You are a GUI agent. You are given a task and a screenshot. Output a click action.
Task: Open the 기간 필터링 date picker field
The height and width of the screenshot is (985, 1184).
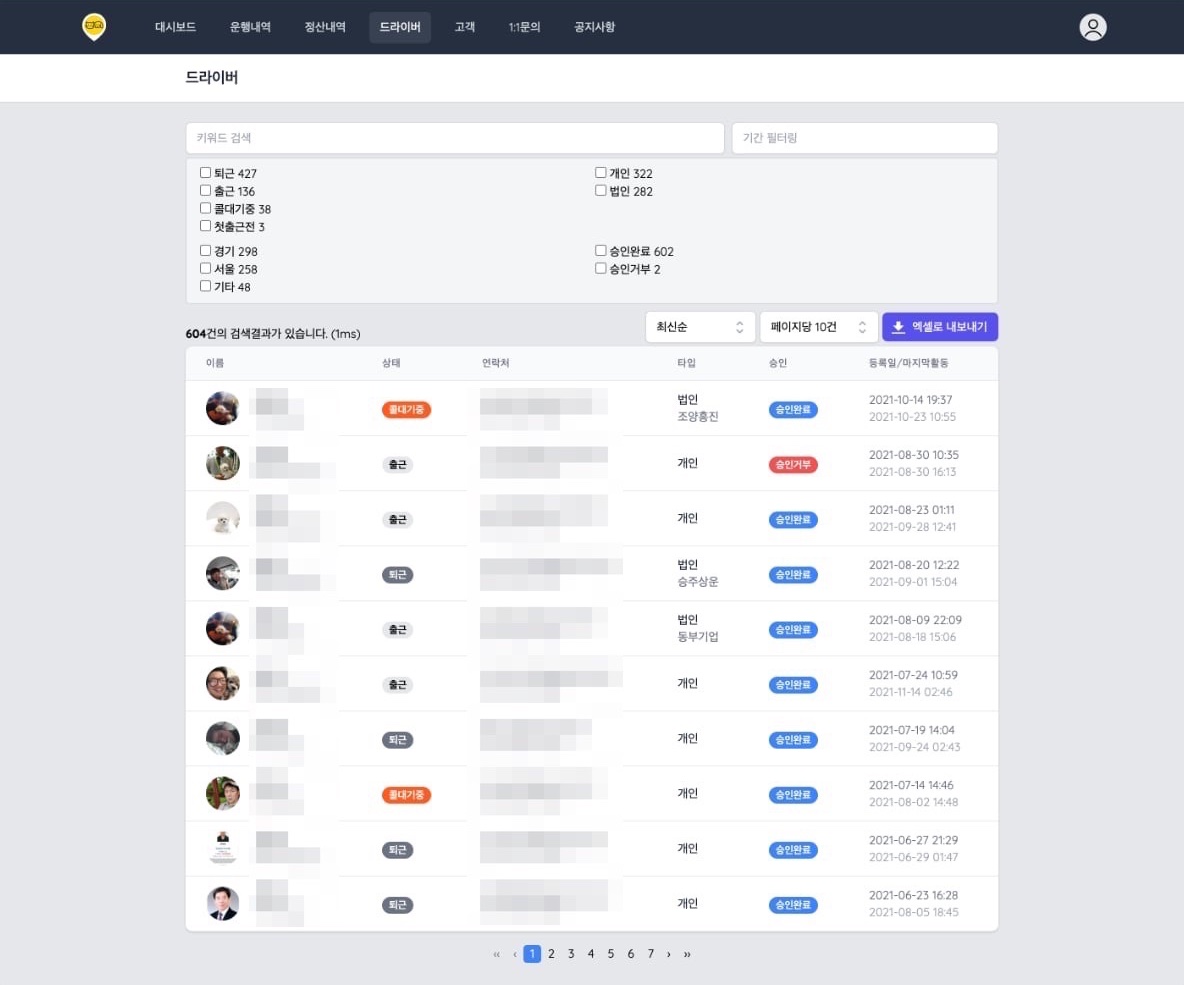point(865,138)
